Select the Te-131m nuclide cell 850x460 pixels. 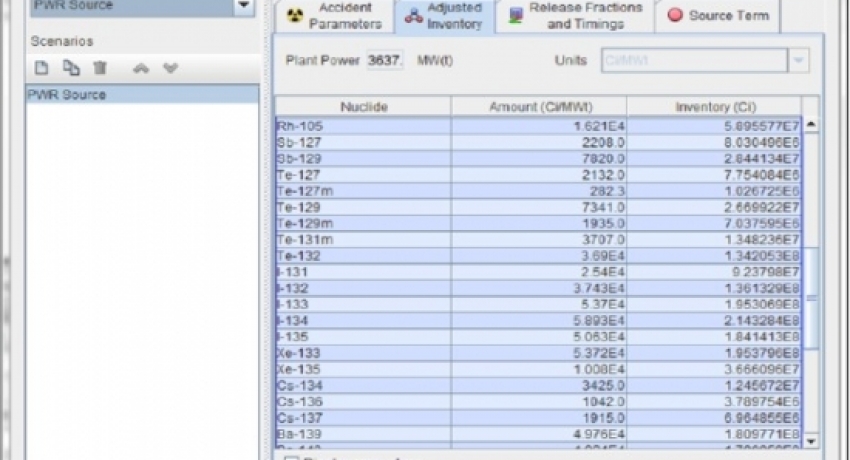[363, 239]
